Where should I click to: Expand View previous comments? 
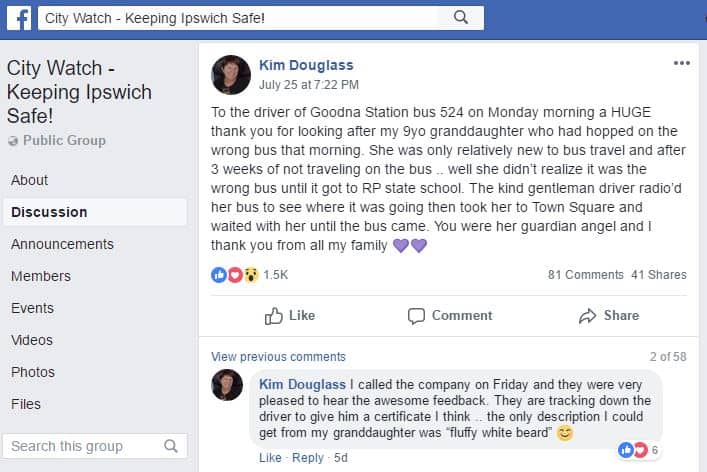pos(278,357)
